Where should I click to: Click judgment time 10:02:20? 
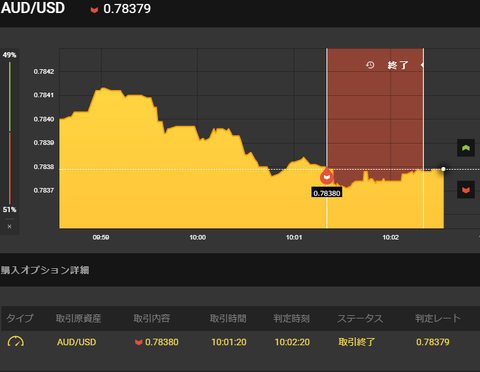pos(292,342)
